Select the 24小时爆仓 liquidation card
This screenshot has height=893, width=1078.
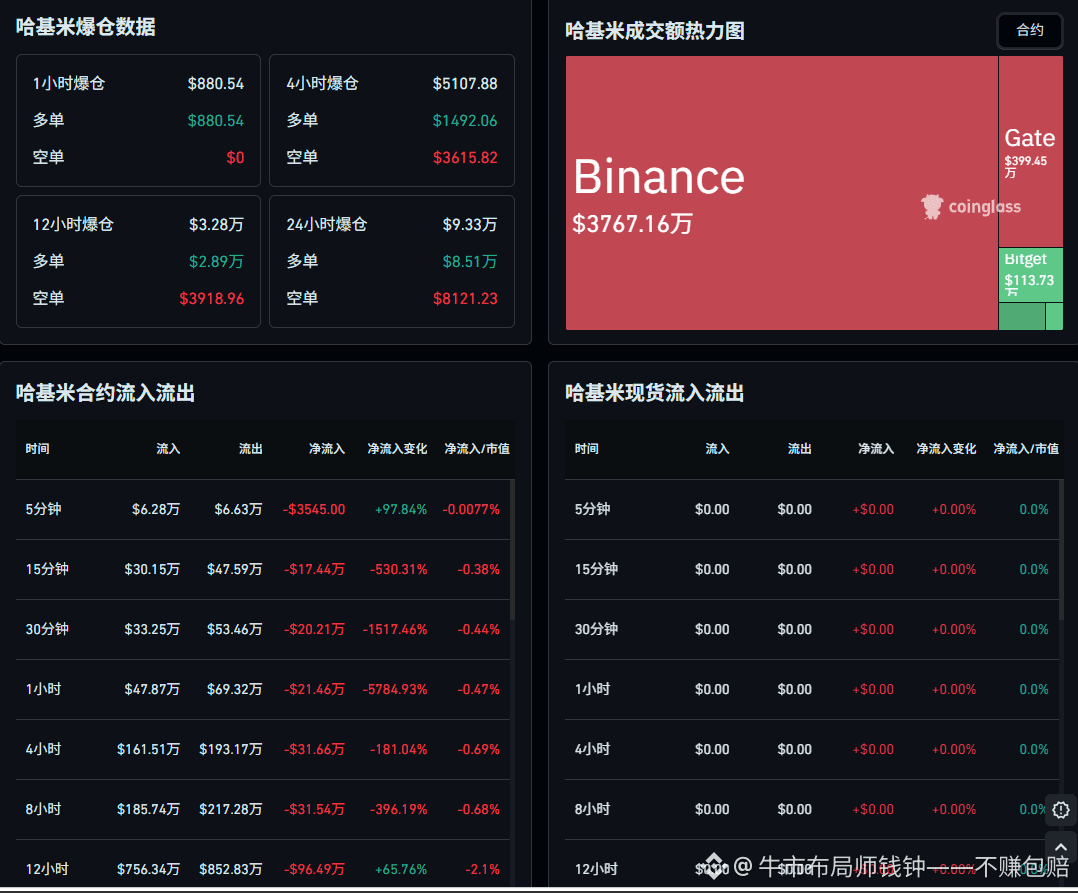click(x=392, y=261)
